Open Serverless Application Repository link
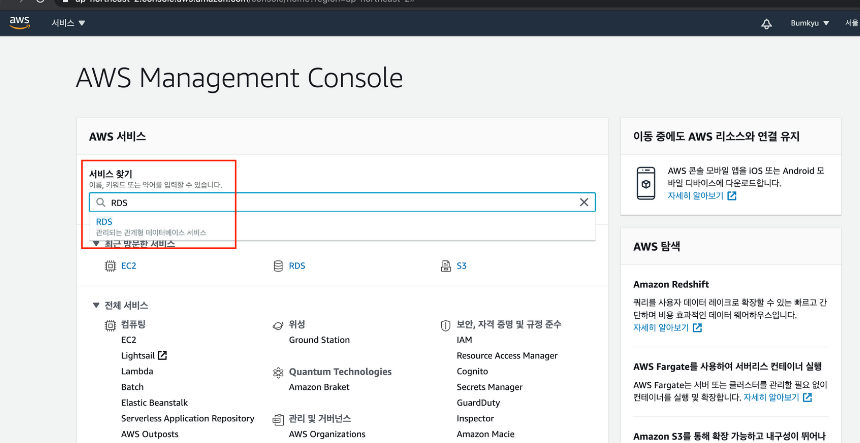The width and height of the screenshot is (860, 443). click(188, 418)
